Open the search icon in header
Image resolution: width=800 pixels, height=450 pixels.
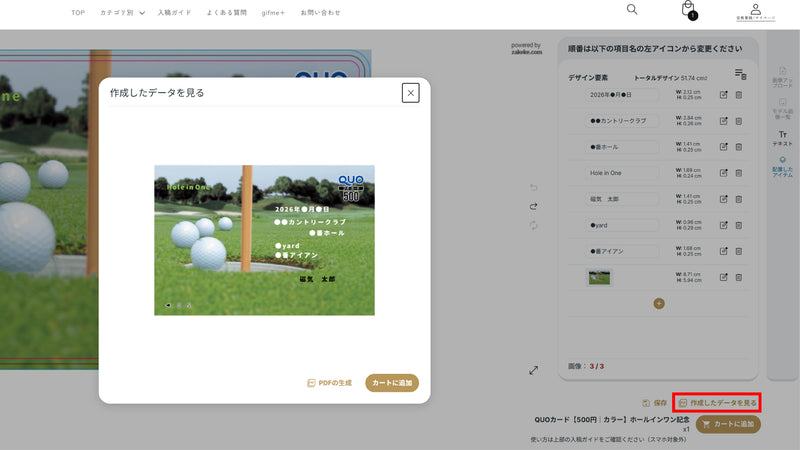tap(632, 10)
